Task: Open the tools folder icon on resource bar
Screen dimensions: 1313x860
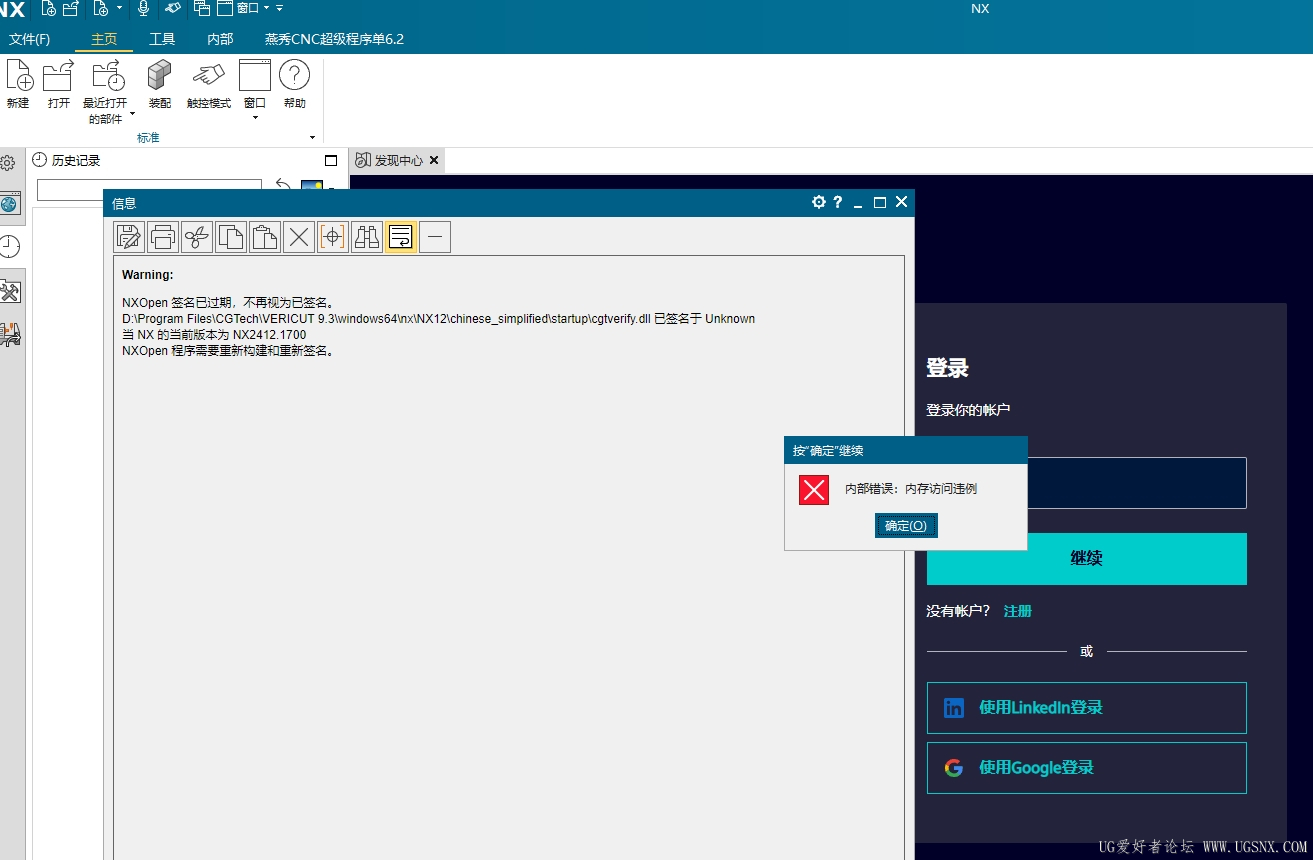Action: click(10, 292)
